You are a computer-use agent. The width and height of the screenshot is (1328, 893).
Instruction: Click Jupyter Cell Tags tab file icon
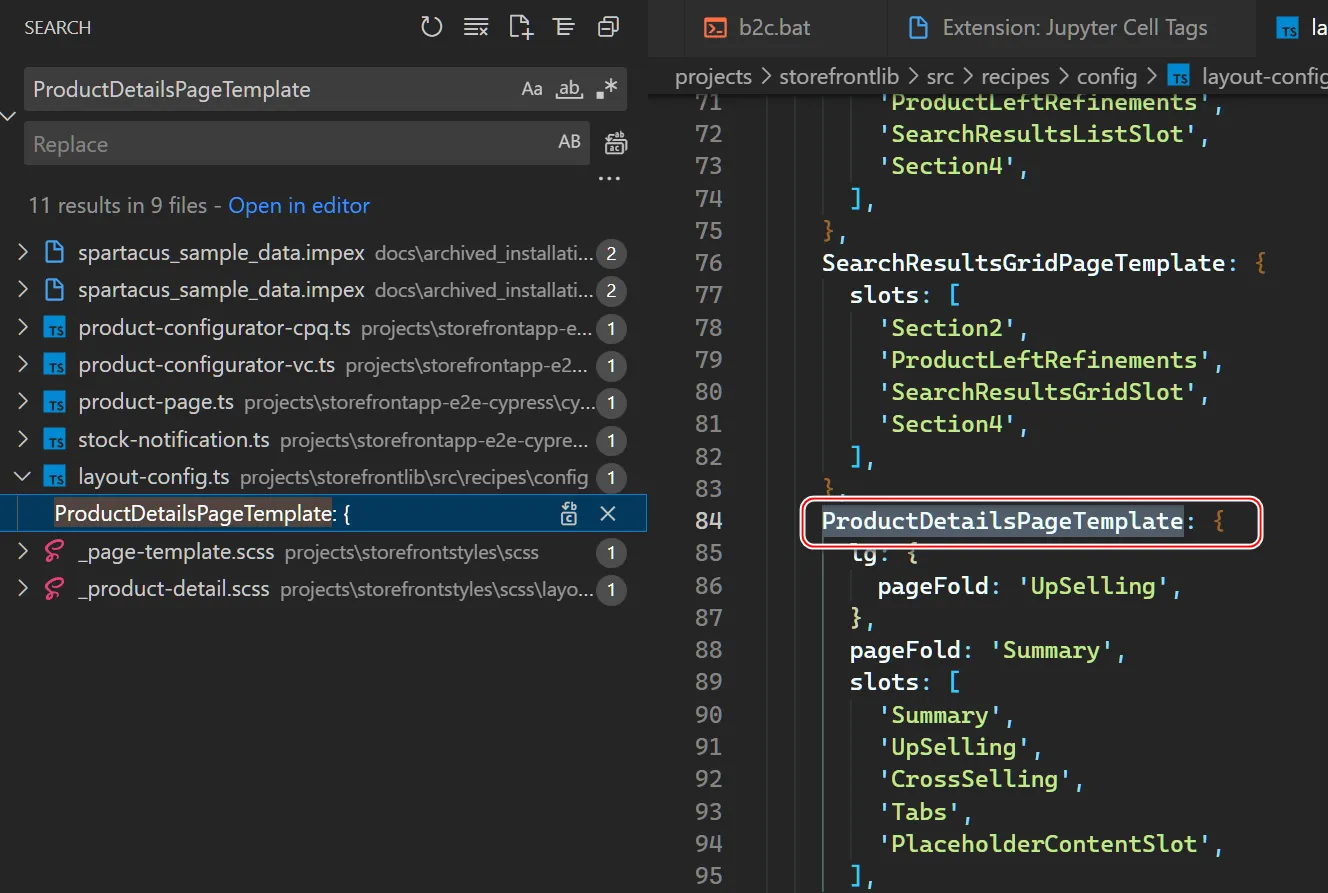[918, 28]
